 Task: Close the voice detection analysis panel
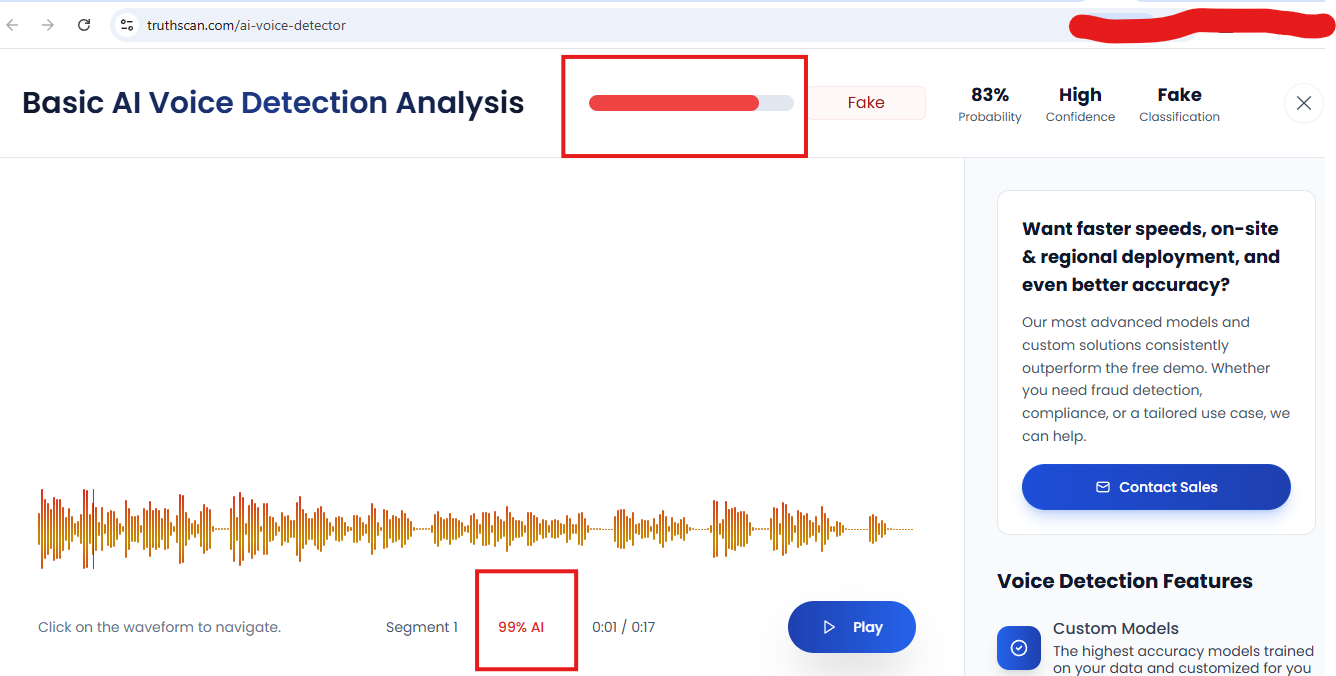click(x=1303, y=103)
